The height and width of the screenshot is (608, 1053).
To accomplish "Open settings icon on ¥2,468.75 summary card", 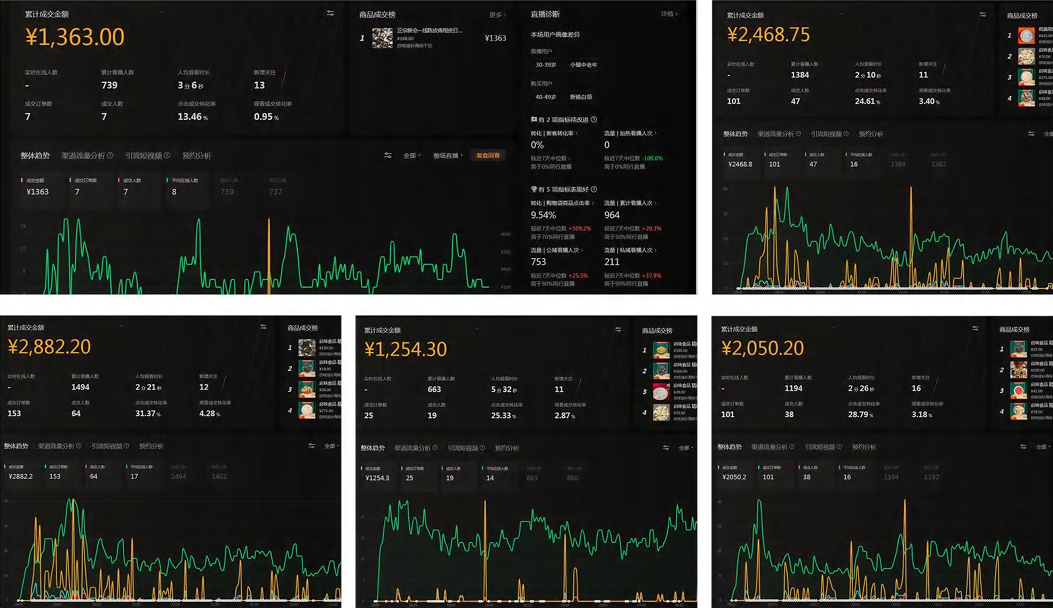I will (982, 14).
